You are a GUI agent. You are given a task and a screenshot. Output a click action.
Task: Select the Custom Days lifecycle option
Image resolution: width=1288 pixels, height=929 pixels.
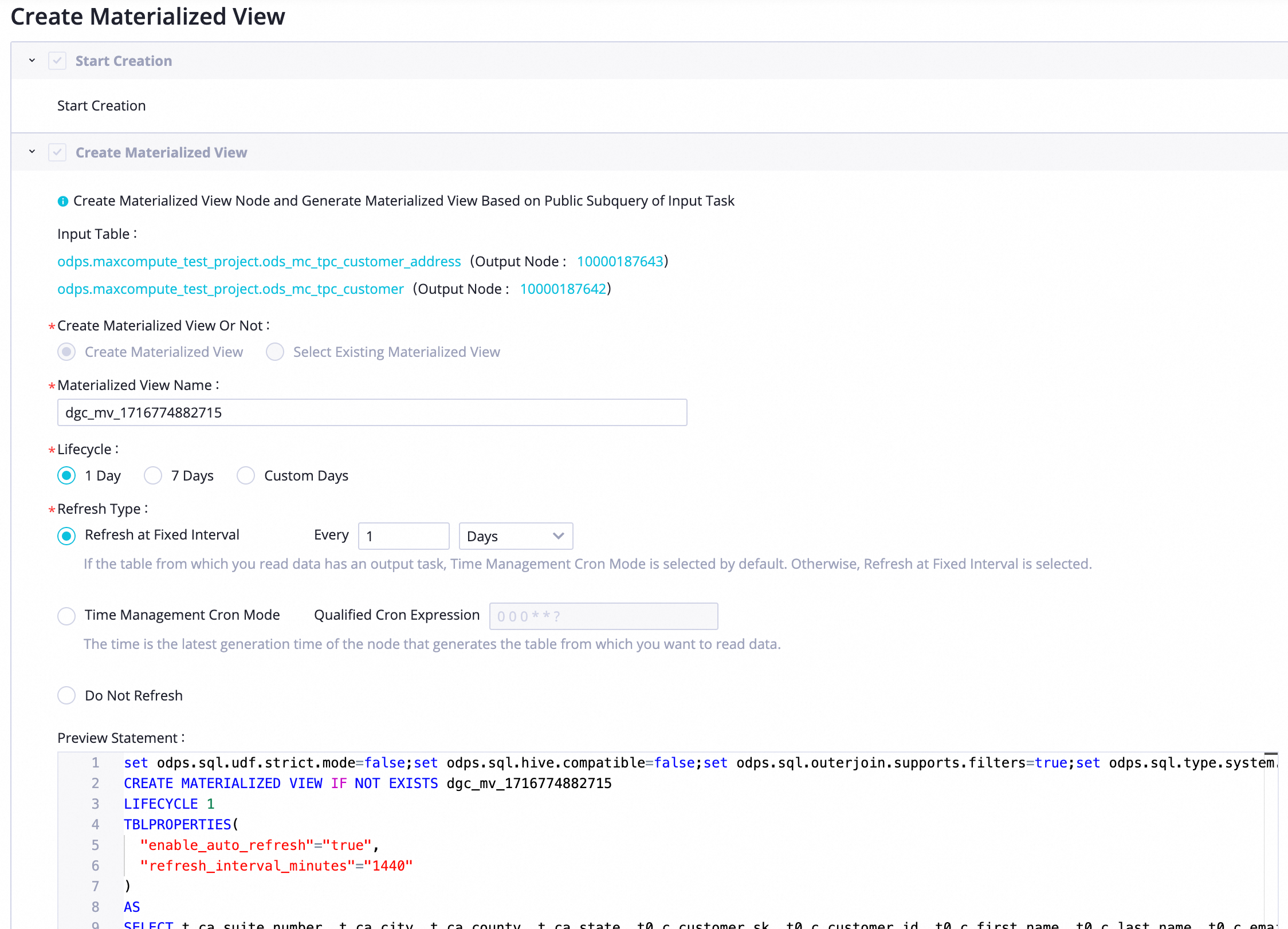coord(246,475)
